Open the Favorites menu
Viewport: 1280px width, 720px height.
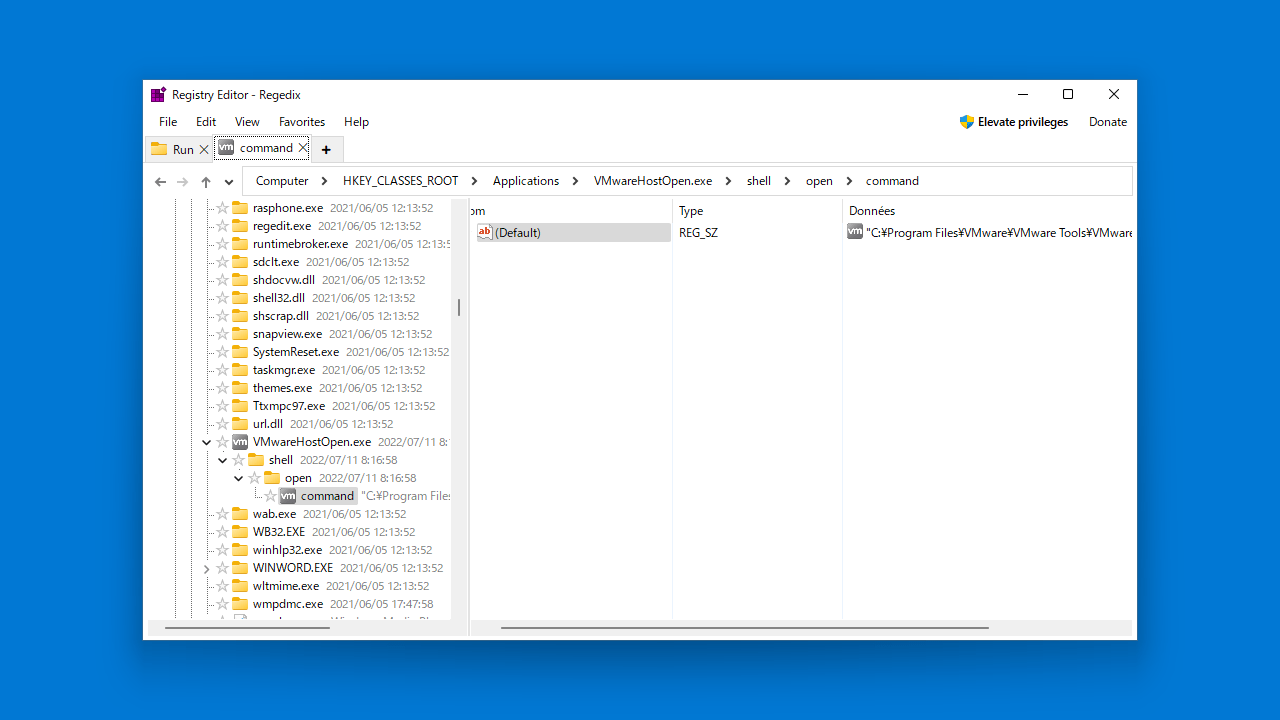302,122
